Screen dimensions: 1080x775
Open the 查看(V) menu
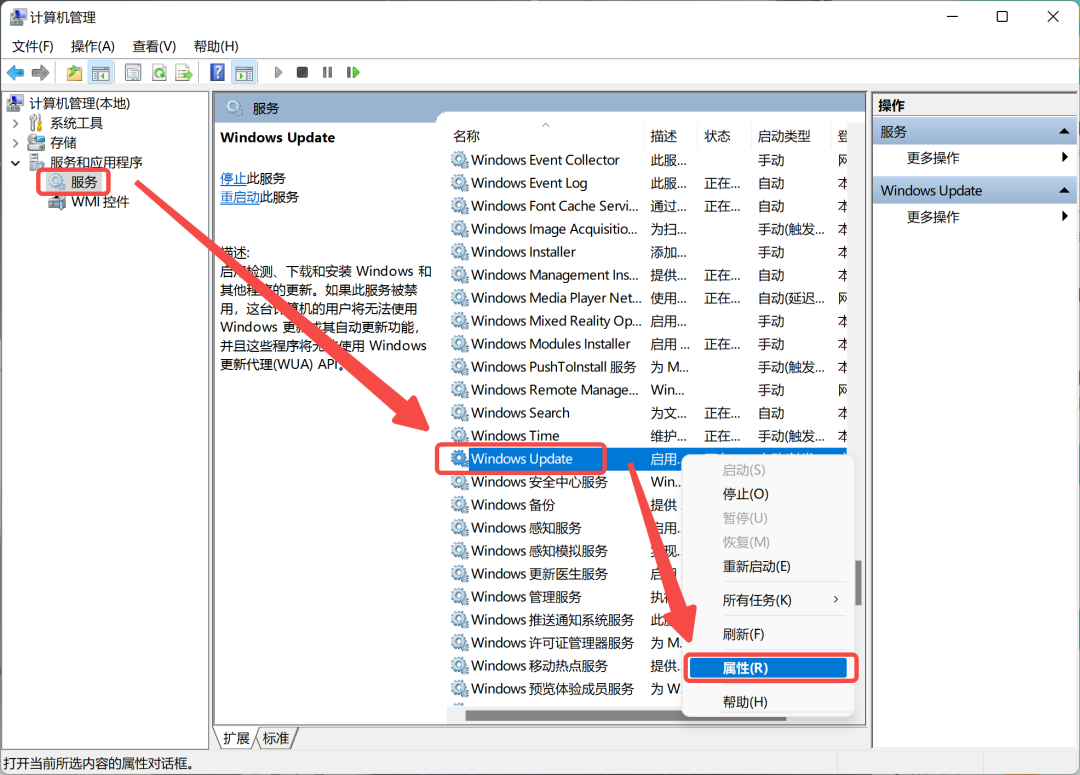pos(154,46)
